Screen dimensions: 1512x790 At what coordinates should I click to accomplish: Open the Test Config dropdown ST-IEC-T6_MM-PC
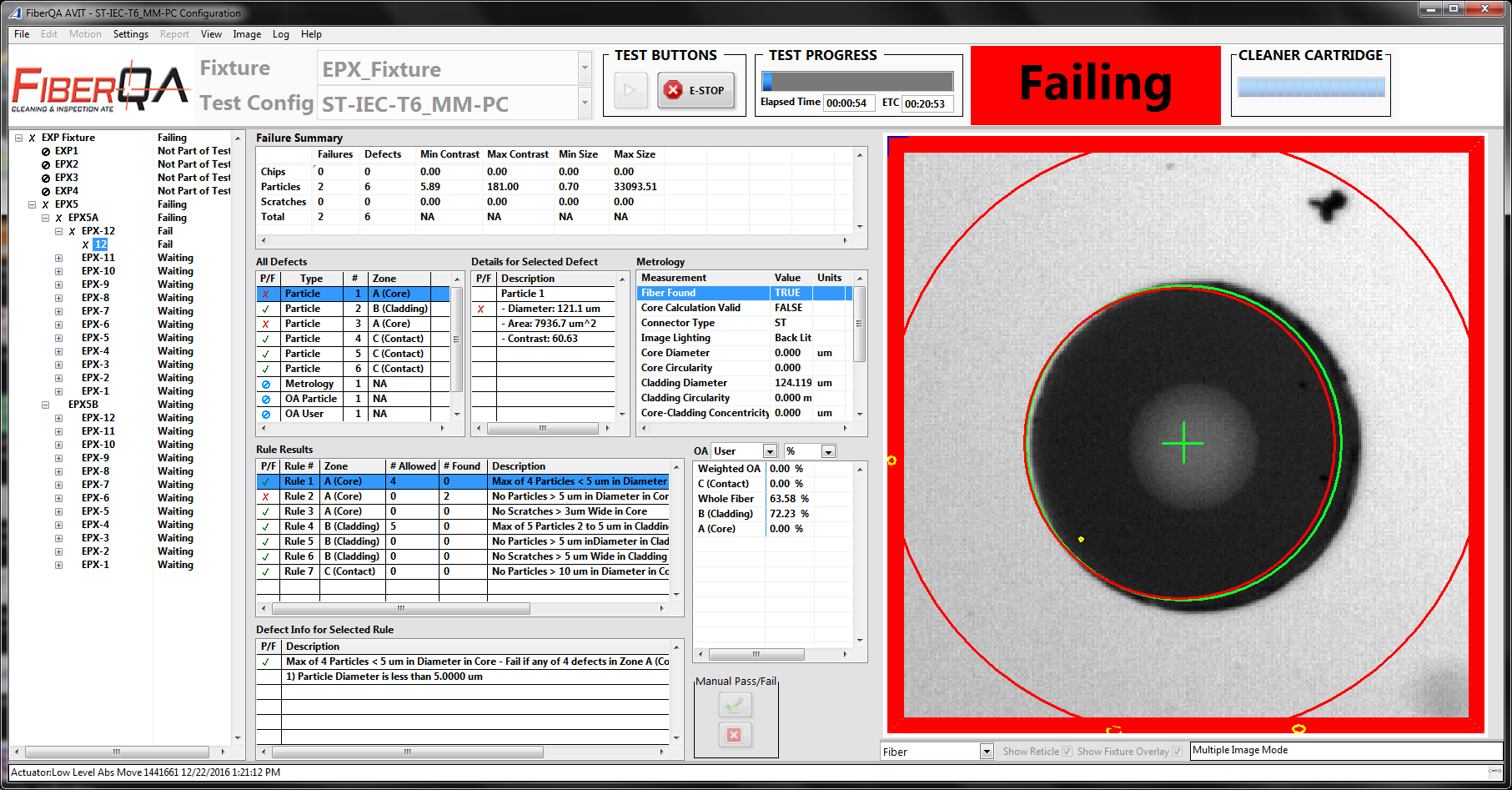point(585,103)
